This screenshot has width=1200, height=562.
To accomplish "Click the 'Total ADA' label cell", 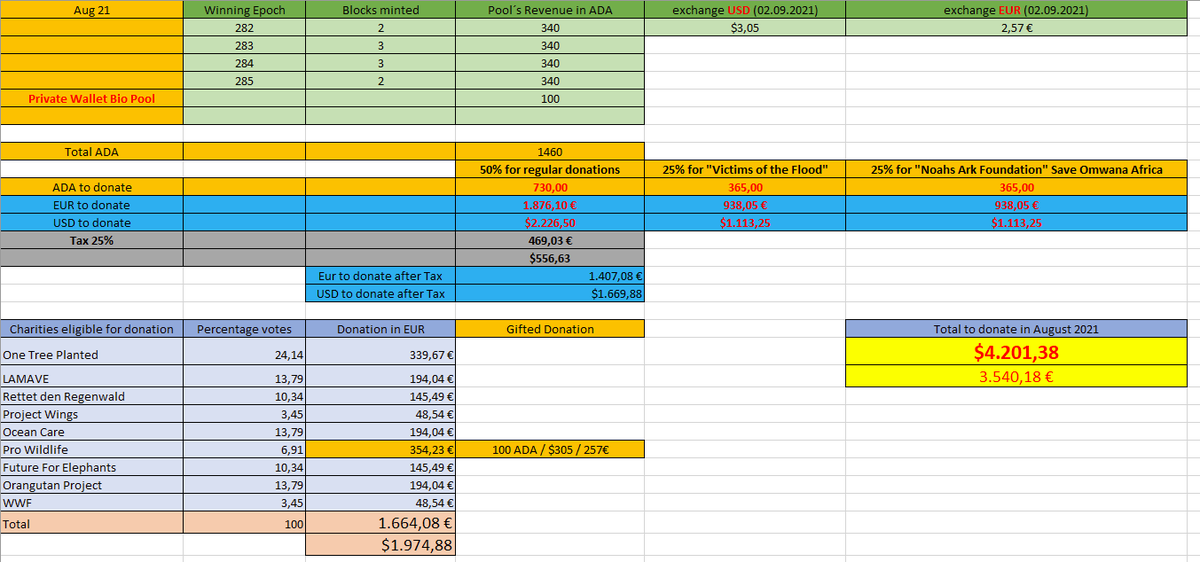I will point(92,152).
